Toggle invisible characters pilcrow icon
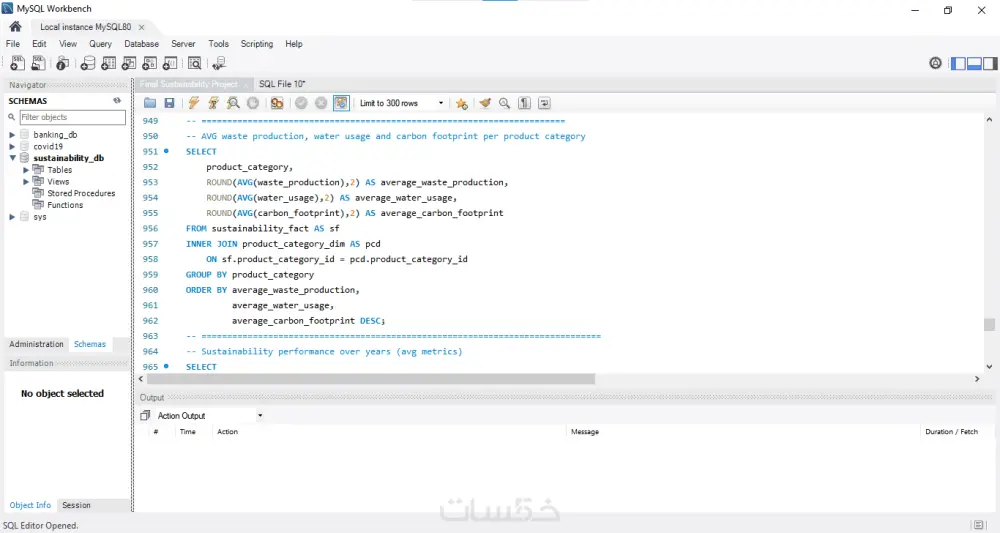The image size is (1000, 533). [x=524, y=103]
